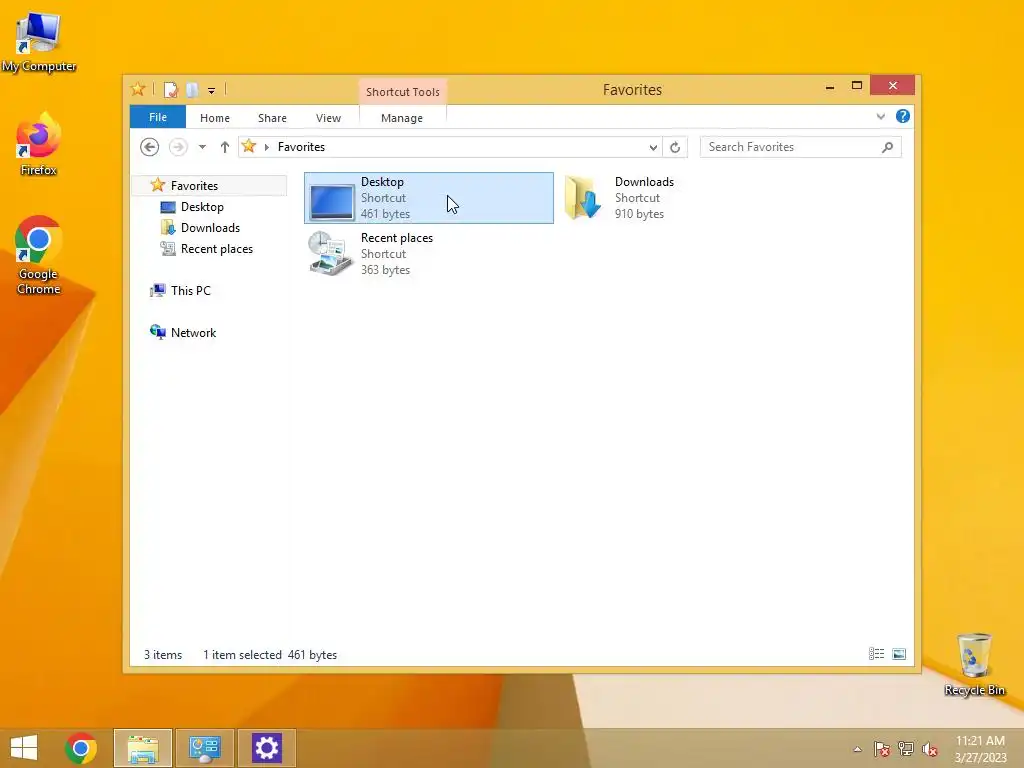Click '1 item selected 461 bytes' status text
Viewport: 1024px width, 768px height.
pos(270,654)
